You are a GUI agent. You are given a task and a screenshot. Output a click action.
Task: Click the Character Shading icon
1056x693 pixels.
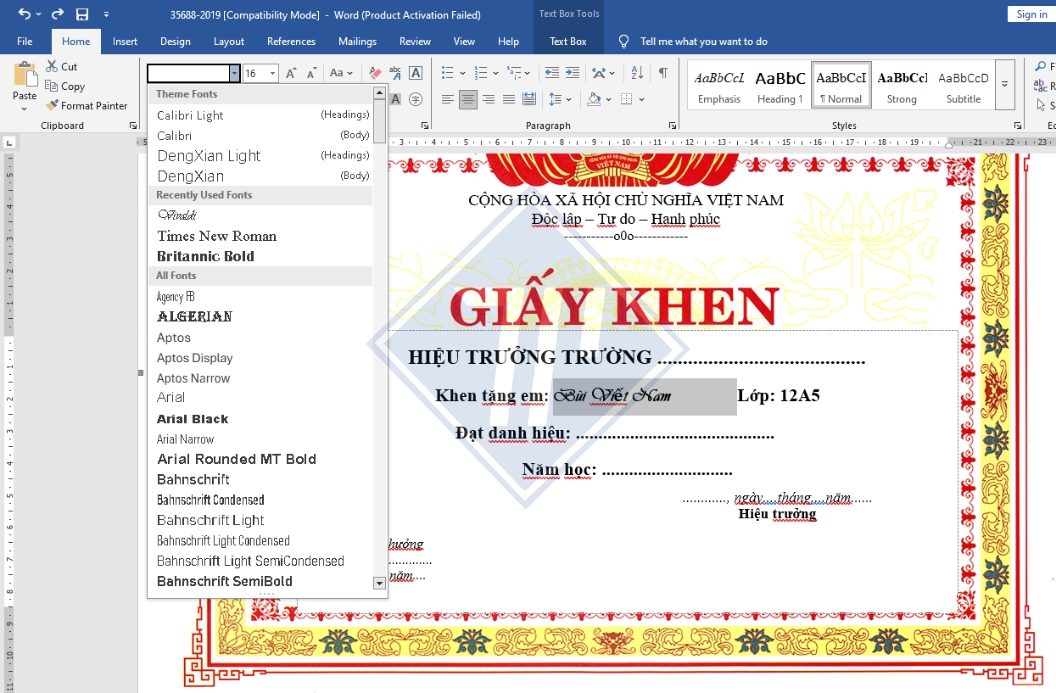coord(396,99)
